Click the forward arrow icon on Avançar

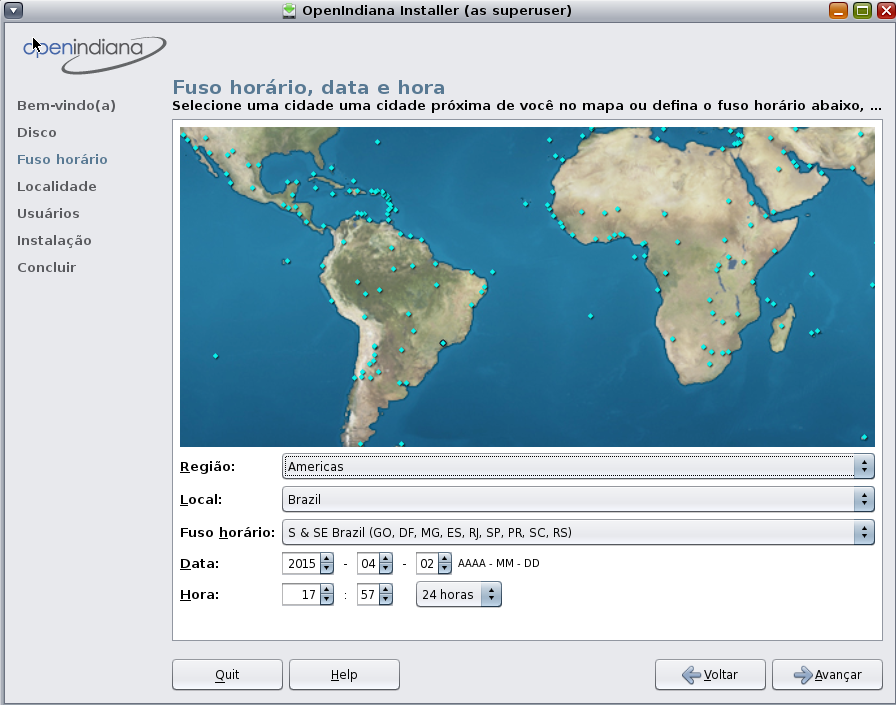(x=803, y=675)
